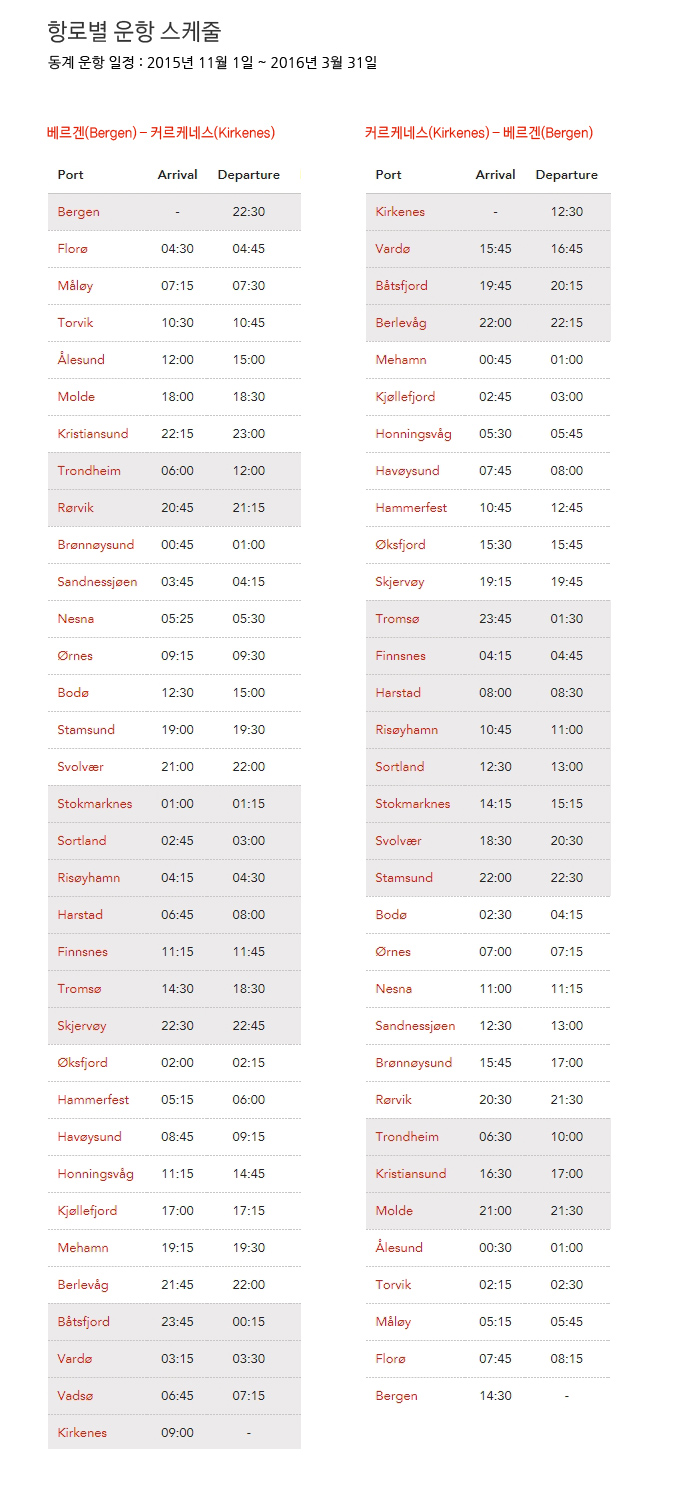Open the Ålesund link in left table

[81, 360]
